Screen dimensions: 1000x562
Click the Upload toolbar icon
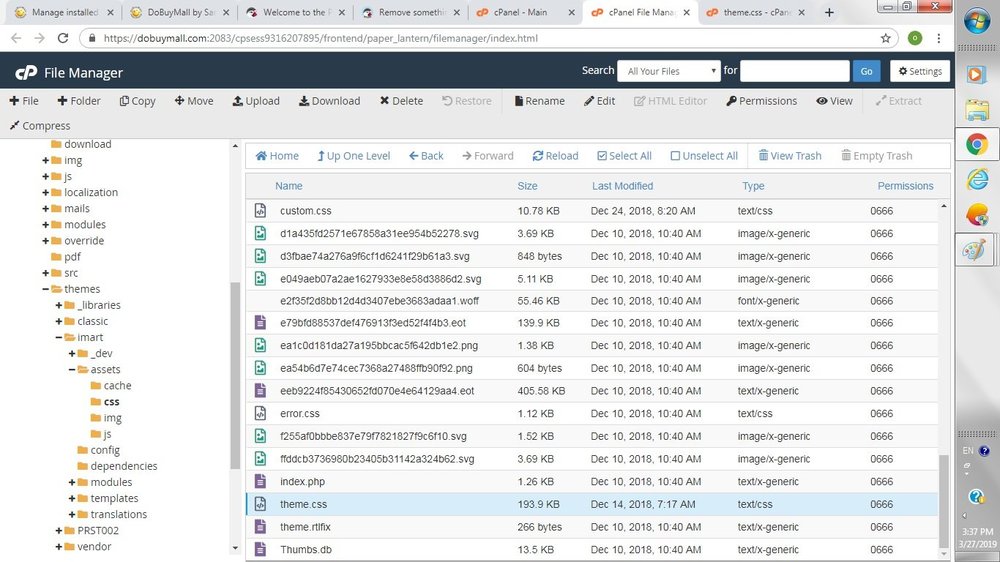tap(238, 101)
